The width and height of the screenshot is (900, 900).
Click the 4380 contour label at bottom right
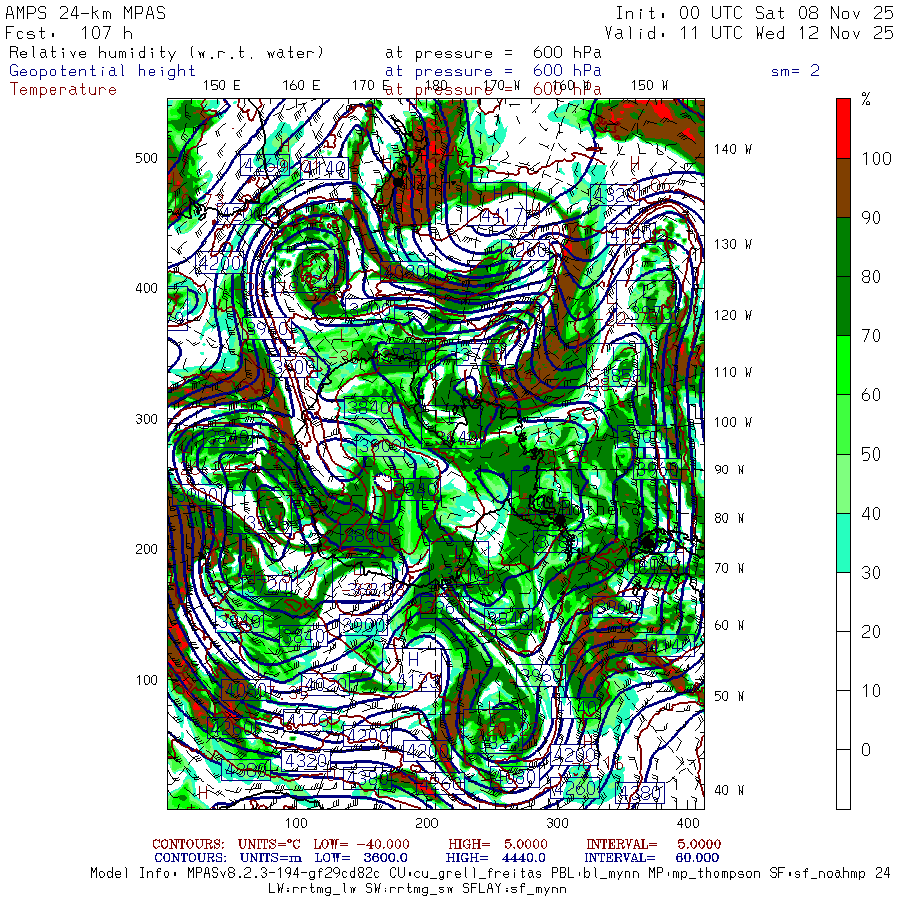click(x=640, y=793)
